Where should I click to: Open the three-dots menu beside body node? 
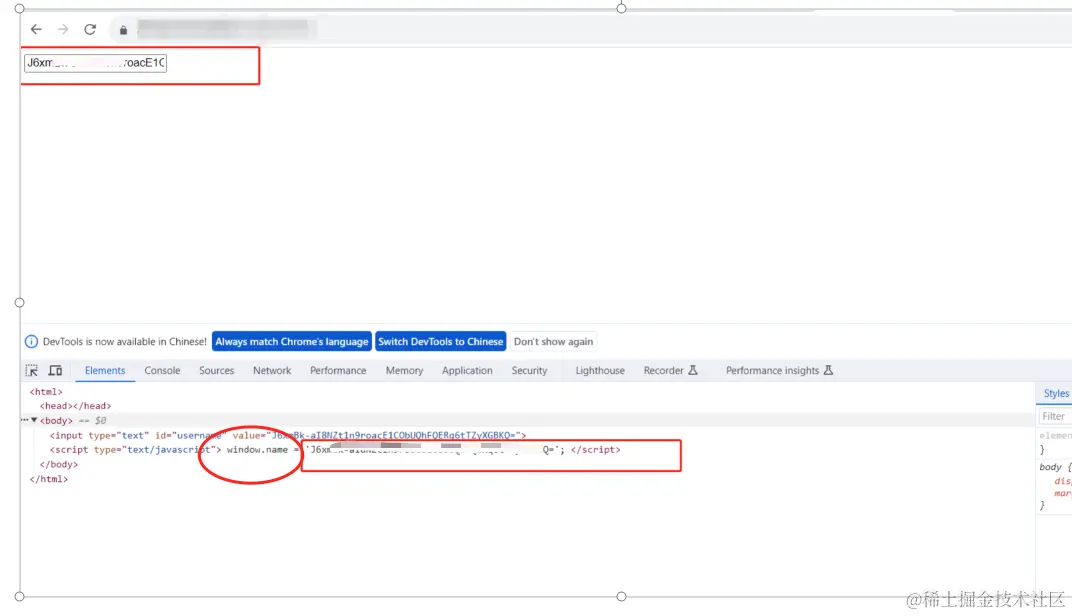point(25,420)
